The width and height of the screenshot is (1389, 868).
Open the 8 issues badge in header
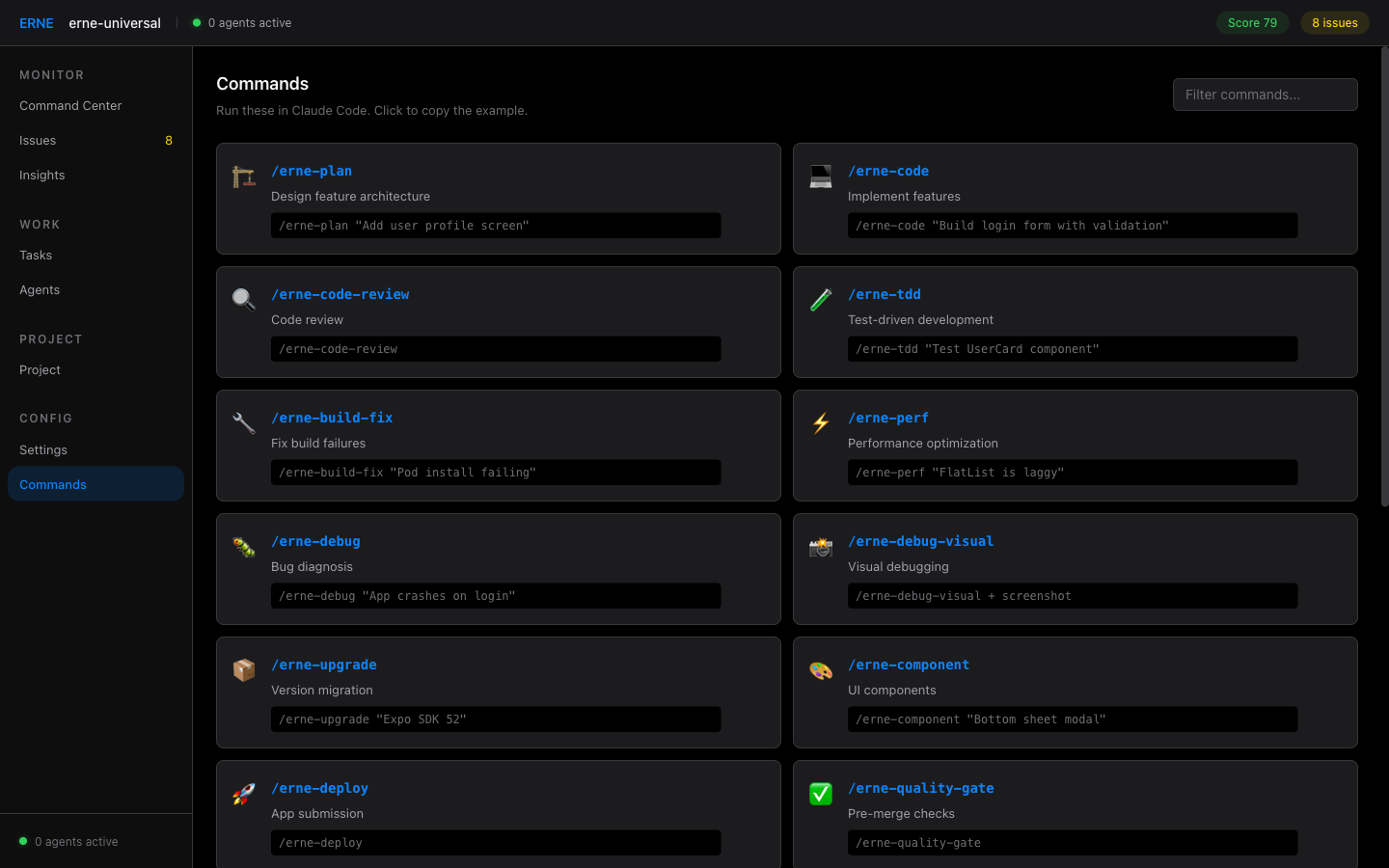click(1334, 23)
